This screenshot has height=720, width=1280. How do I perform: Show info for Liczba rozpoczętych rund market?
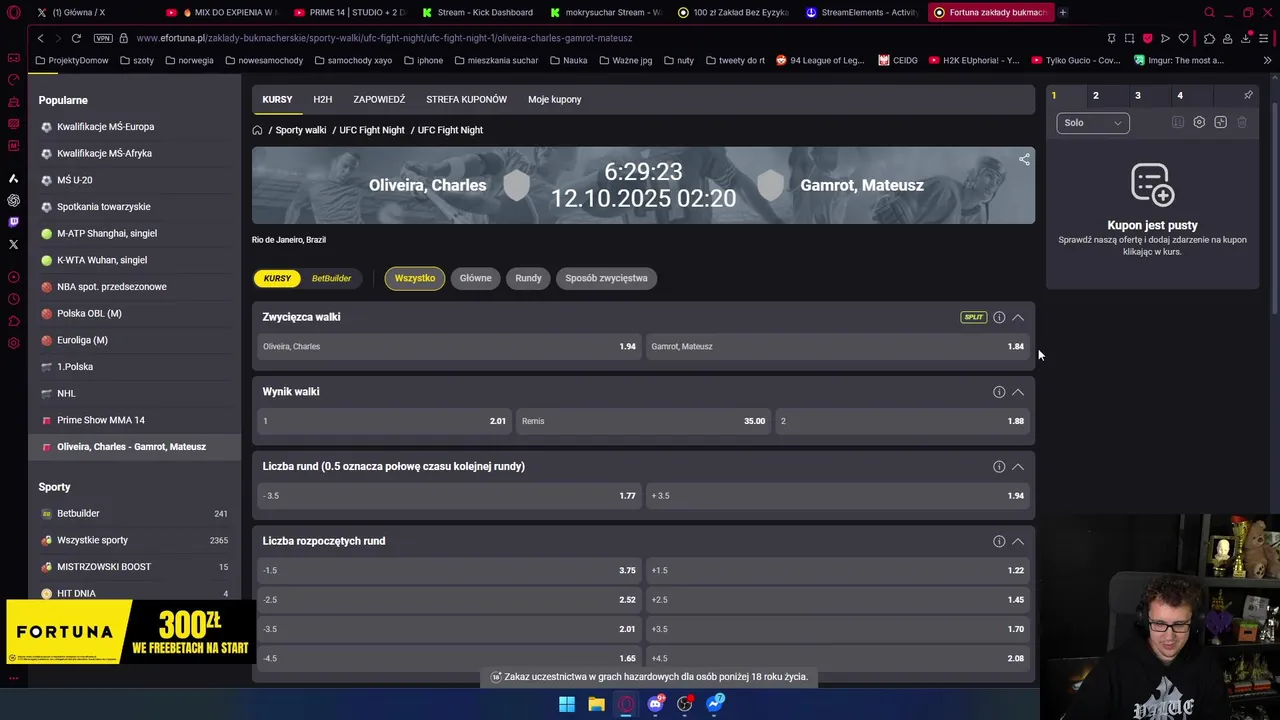point(999,541)
